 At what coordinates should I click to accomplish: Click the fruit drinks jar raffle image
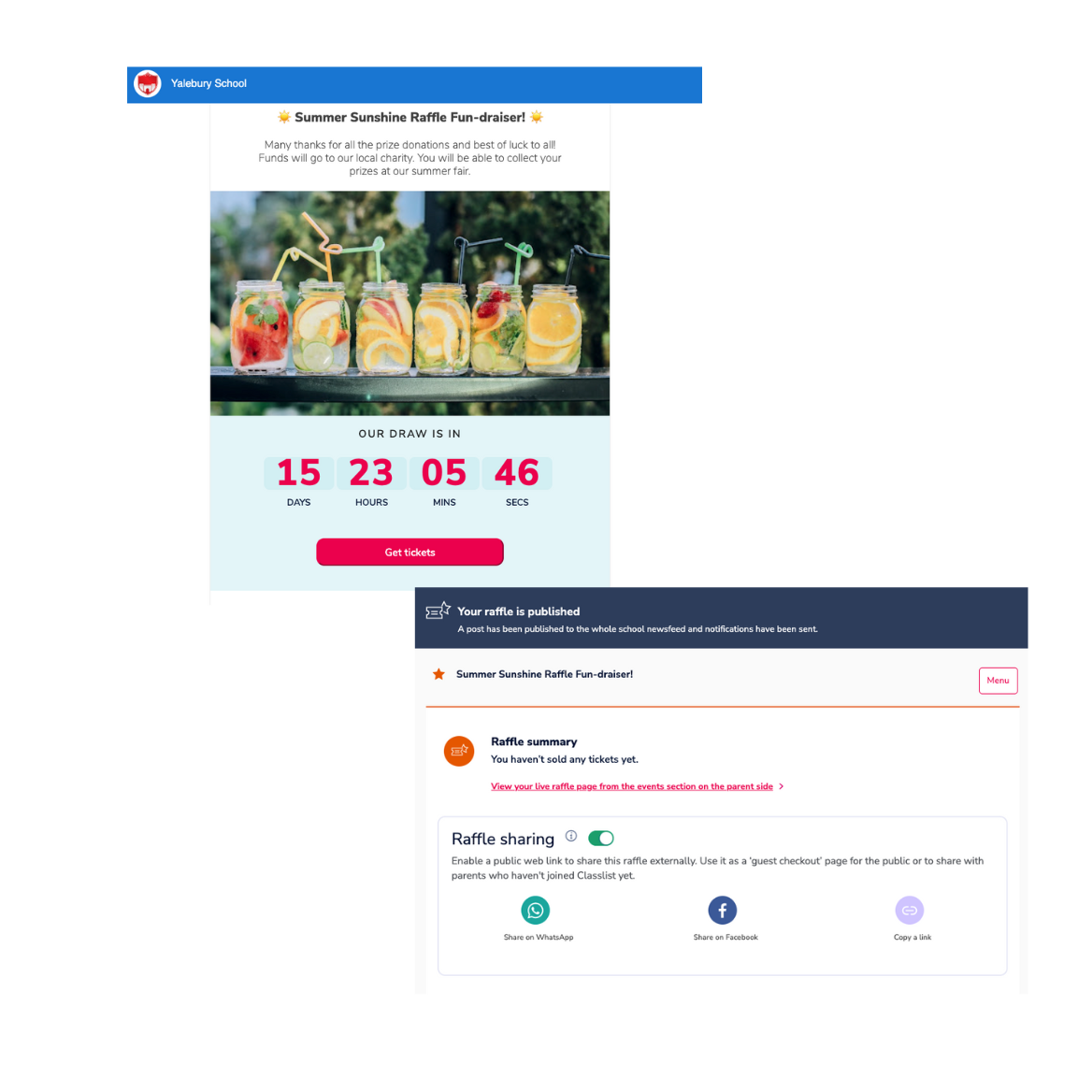(409, 303)
